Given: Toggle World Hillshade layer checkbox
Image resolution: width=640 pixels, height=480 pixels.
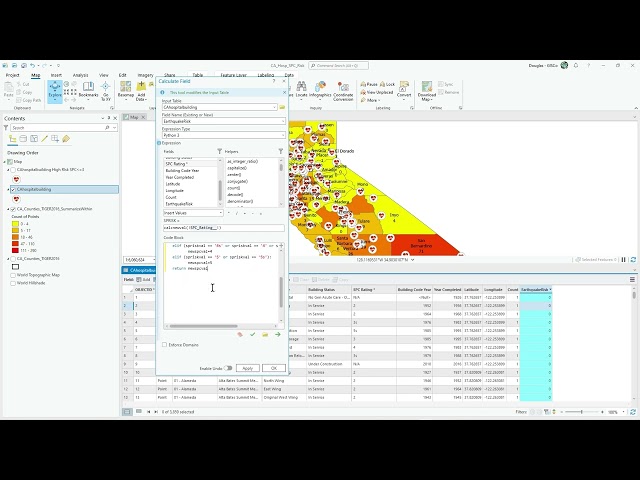Looking at the screenshot, I should pyautogui.click(x=13, y=283).
